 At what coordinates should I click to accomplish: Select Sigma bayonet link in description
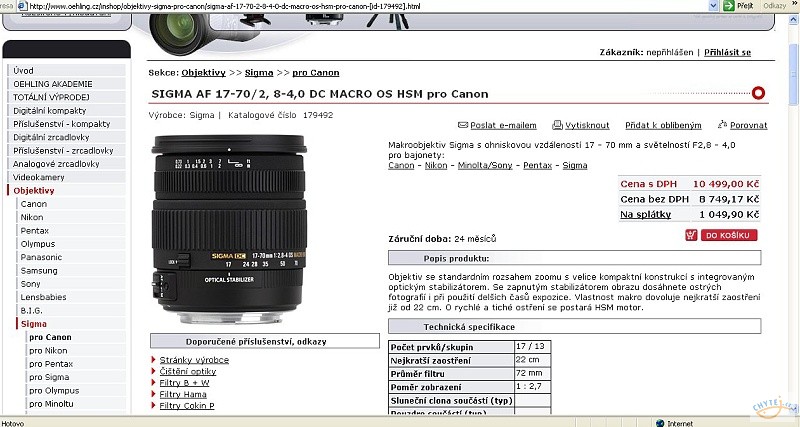(x=575, y=165)
